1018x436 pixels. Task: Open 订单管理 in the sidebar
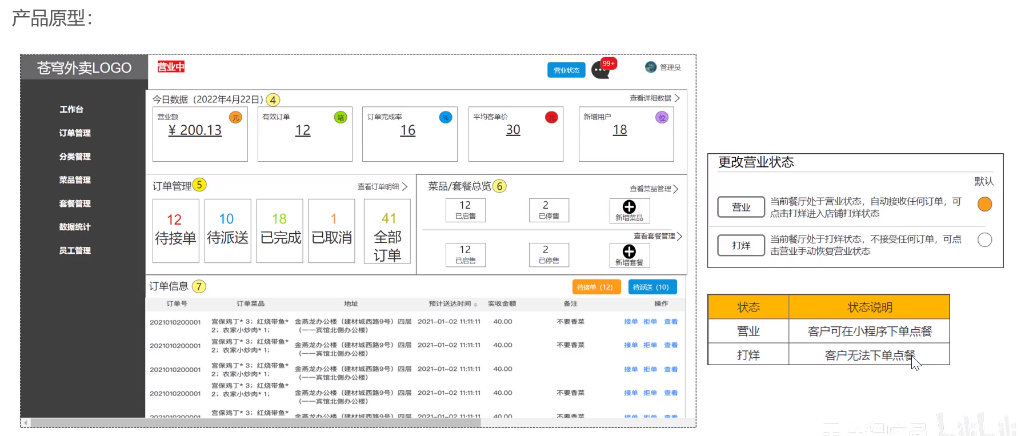(x=75, y=133)
